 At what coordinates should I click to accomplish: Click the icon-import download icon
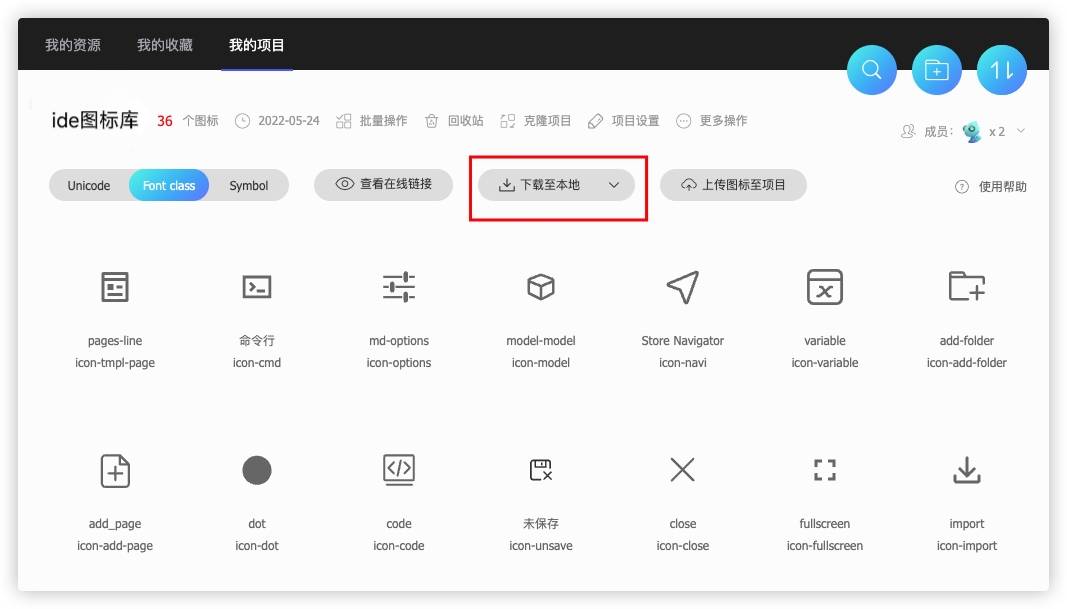click(966, 469)
